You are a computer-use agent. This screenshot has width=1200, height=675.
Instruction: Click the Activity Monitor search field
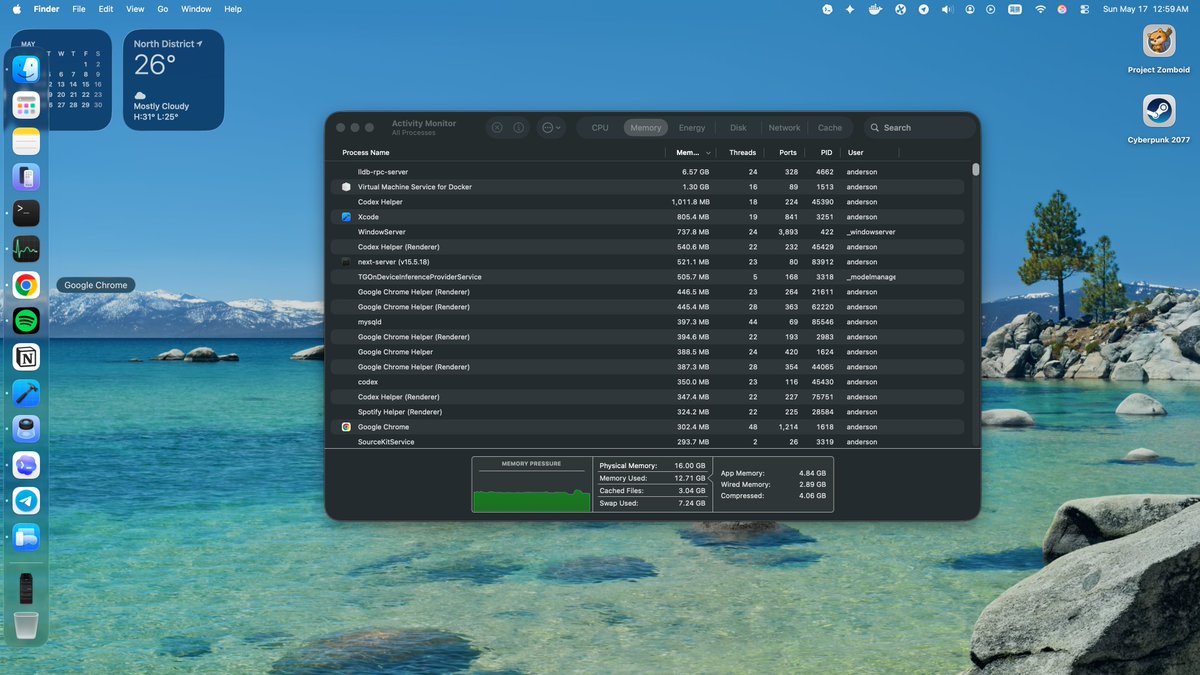[x=920, y=128]
